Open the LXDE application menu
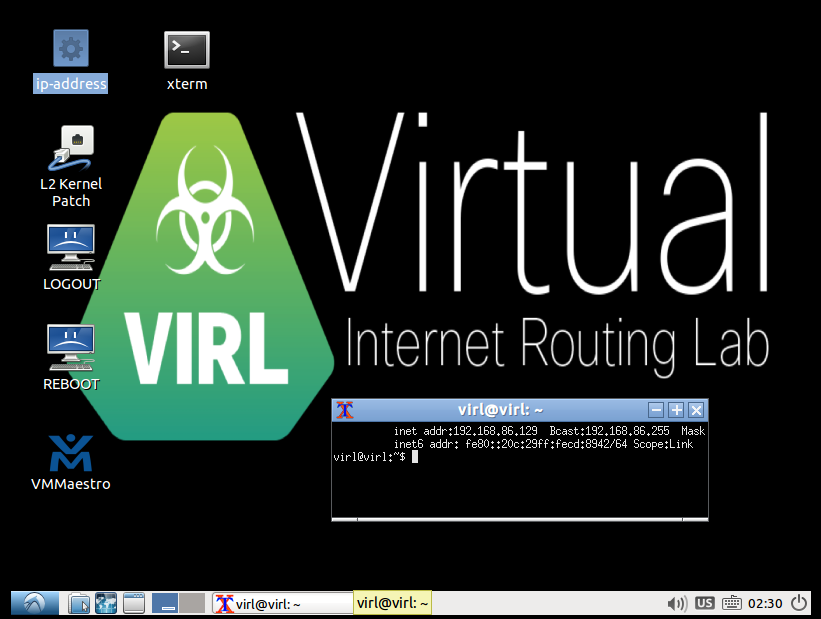821x619 pixels. click(x=33, y=603)
